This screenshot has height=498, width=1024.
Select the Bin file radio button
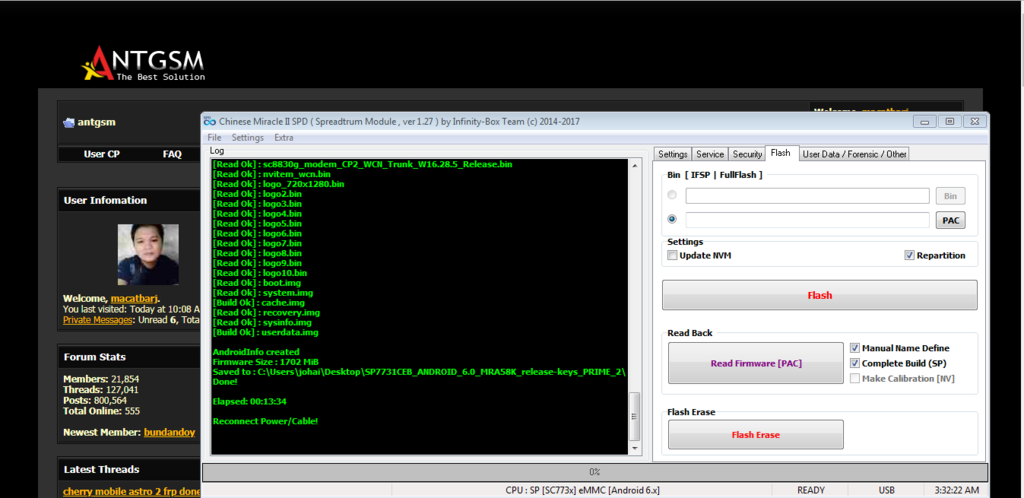point(672,195)
